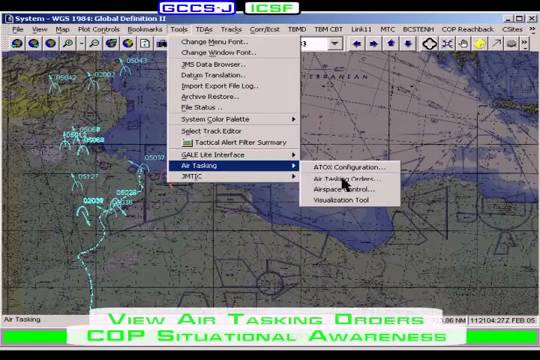Expand System Color Palette submenu
Image resolution: width=540 pixels, height=360 pixels.
click(234, 119)
